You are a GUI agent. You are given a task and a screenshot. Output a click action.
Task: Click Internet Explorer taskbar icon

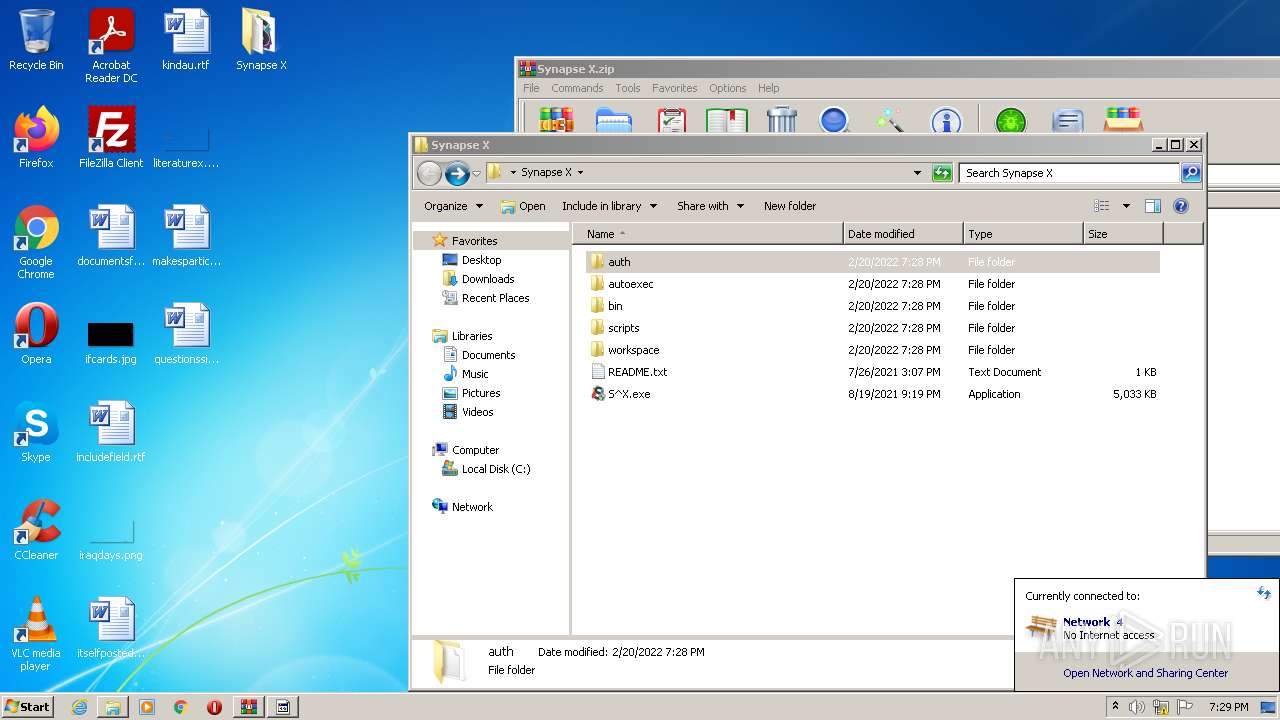(x=79, y=707)
